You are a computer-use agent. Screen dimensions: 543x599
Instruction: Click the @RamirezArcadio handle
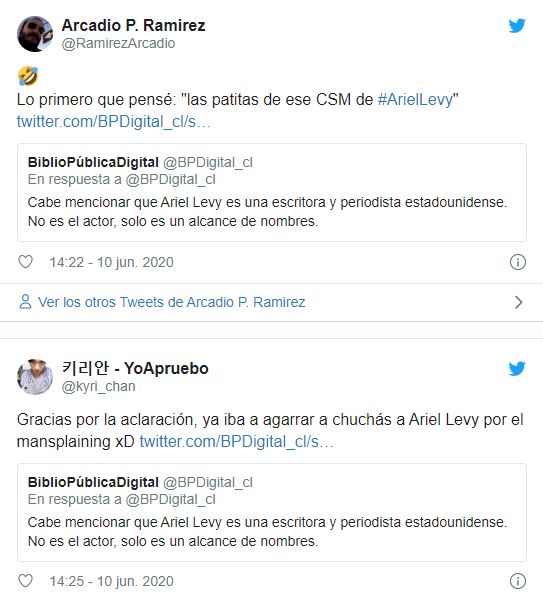[x=118, y=44]
